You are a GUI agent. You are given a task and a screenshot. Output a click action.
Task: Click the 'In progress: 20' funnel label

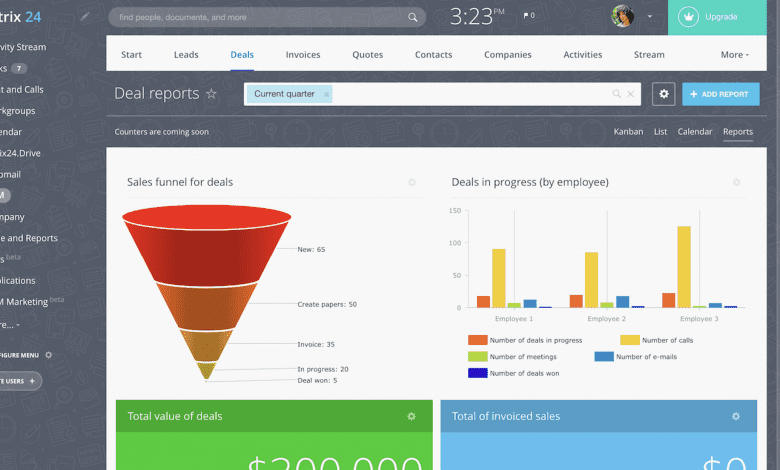pos(323,369)
